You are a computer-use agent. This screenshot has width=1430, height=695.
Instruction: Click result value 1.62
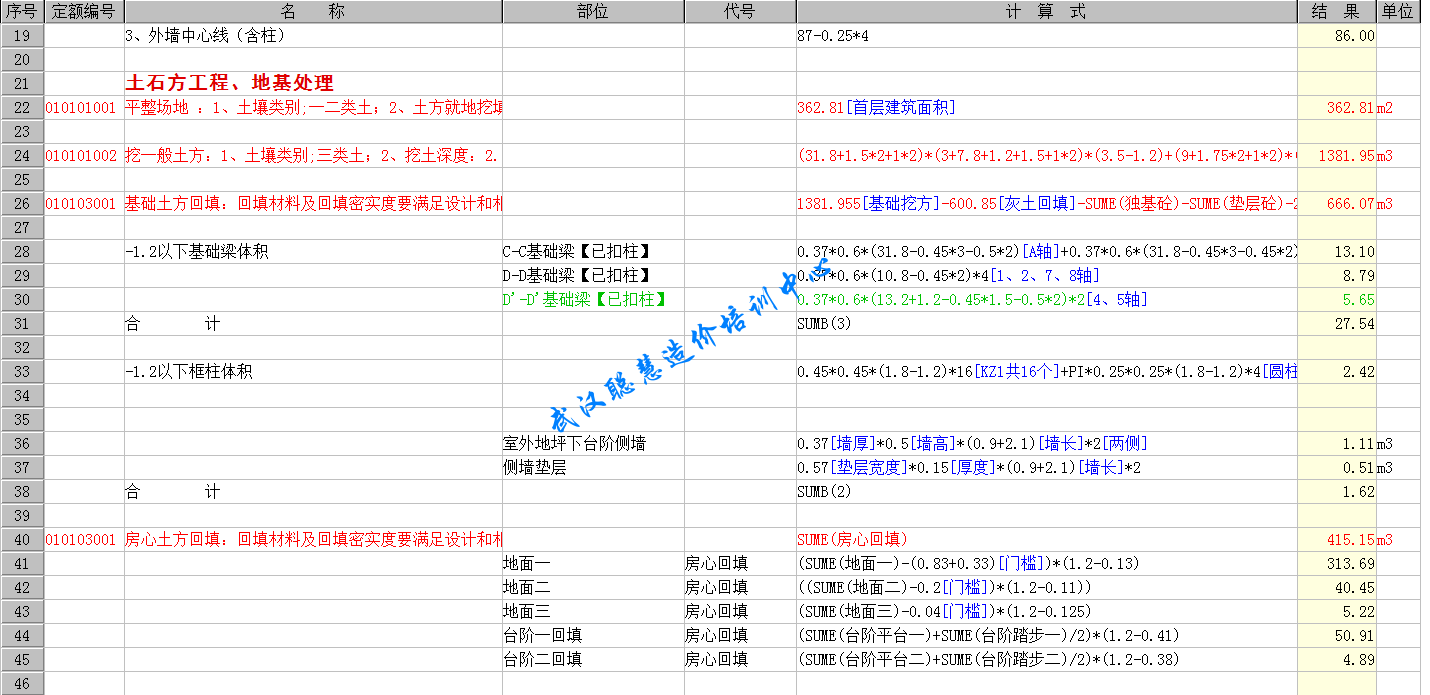click(x=1336, y=492)
